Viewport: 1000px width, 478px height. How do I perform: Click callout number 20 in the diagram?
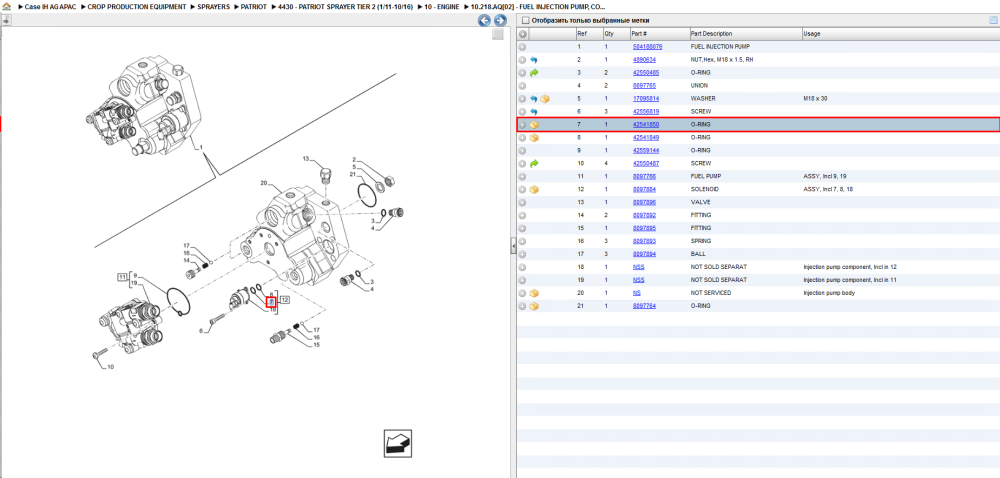click(263, 184)
